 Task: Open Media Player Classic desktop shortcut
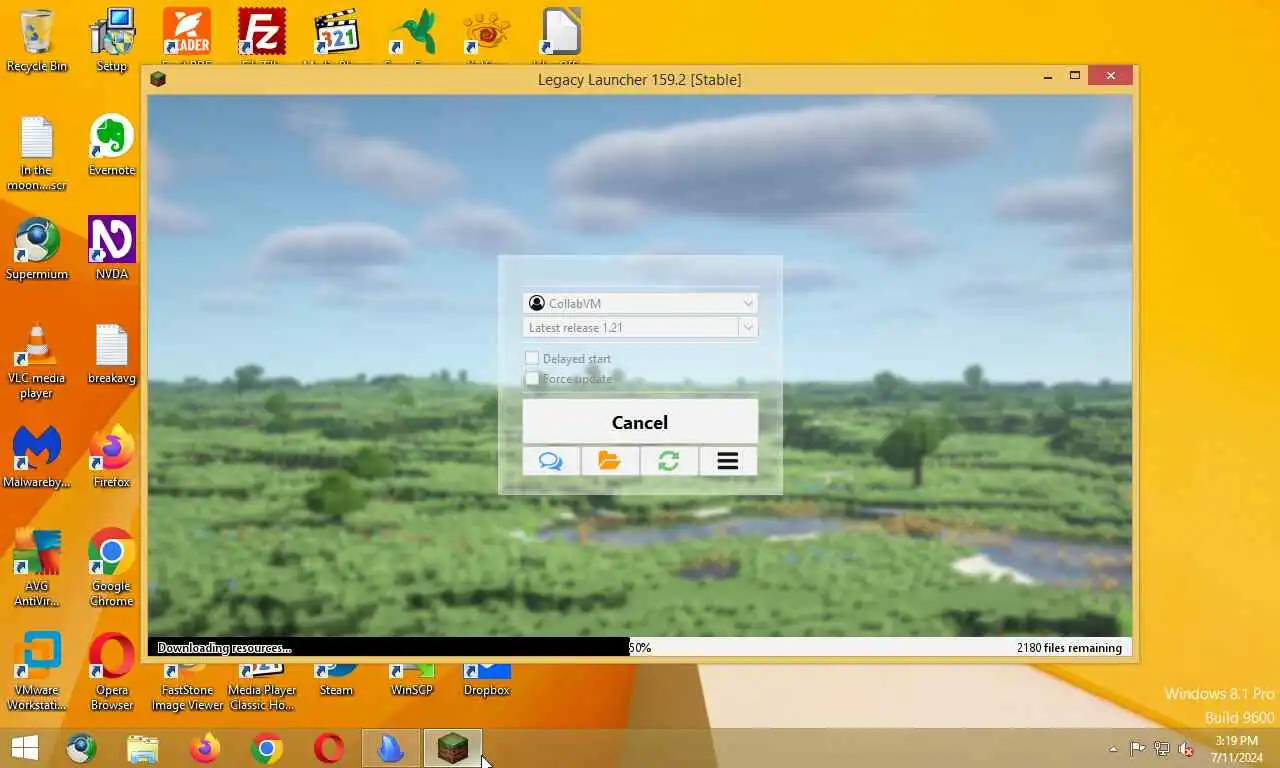tap(262, 687)
